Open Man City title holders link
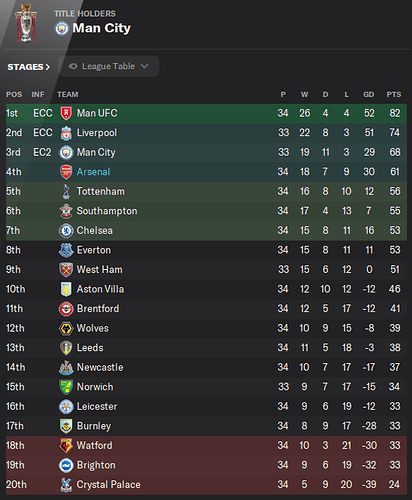Screen dimensions: 412x500 tap(102, 28)
